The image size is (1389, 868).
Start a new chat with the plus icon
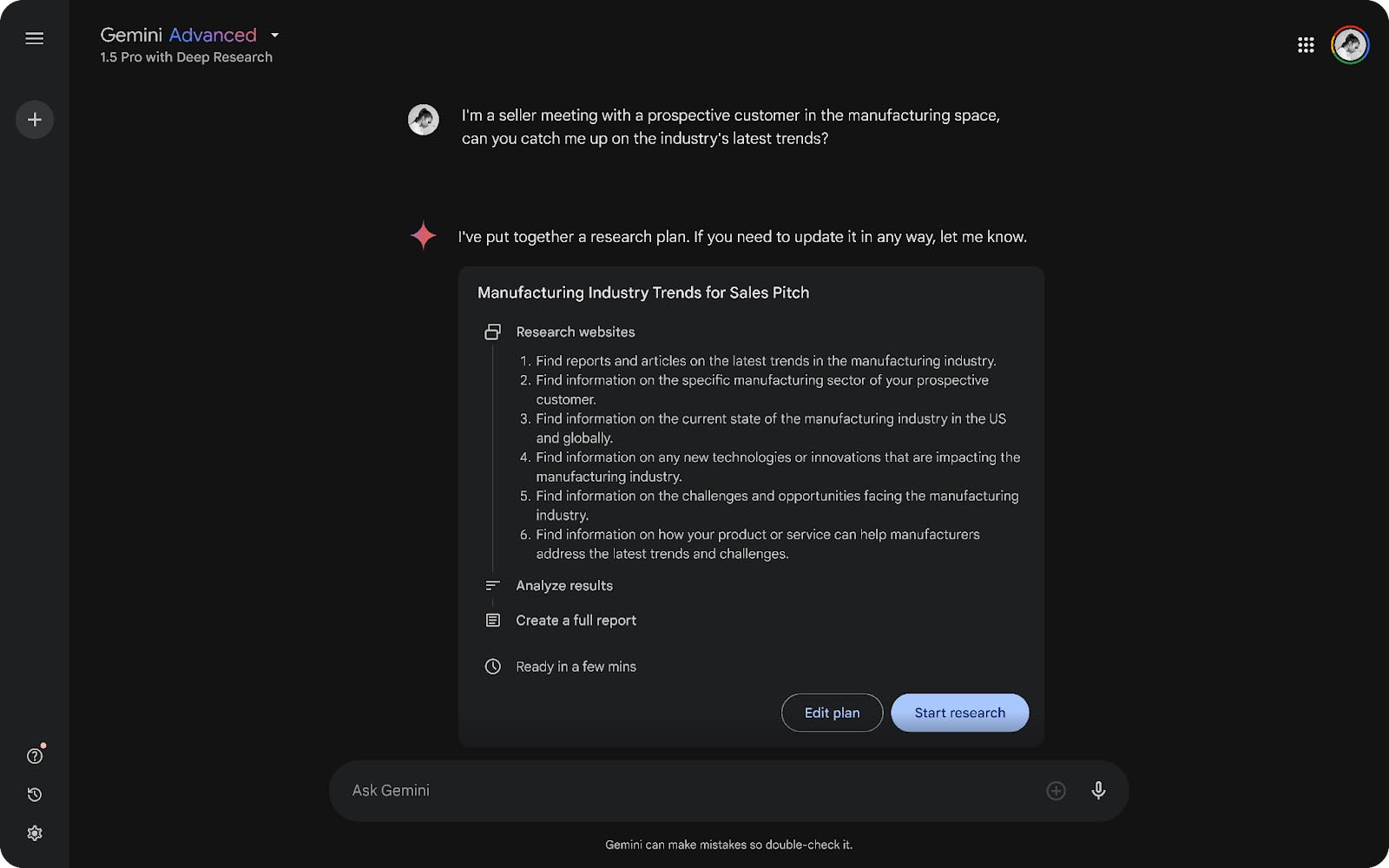pos(35,119)
